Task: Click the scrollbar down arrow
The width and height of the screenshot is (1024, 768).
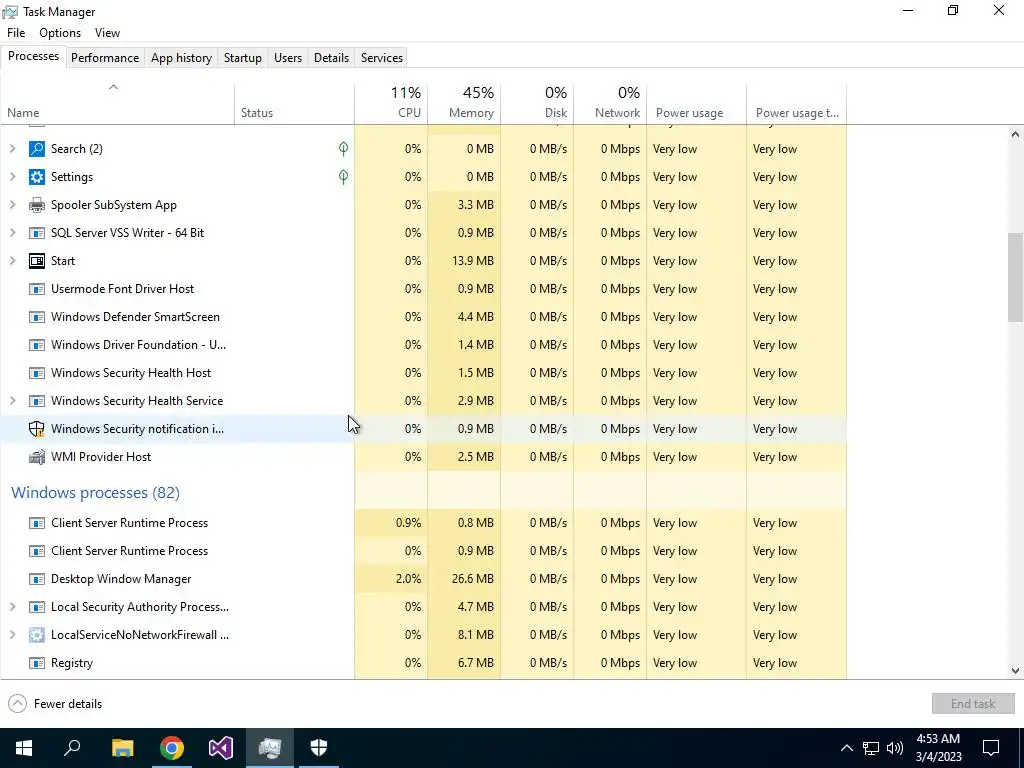Action: pos(1016,671)
